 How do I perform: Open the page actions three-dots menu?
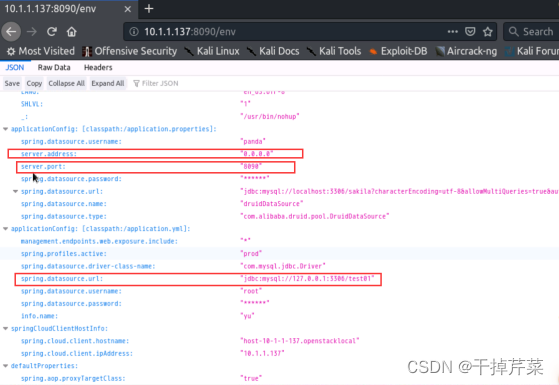[x=452, y=31]
